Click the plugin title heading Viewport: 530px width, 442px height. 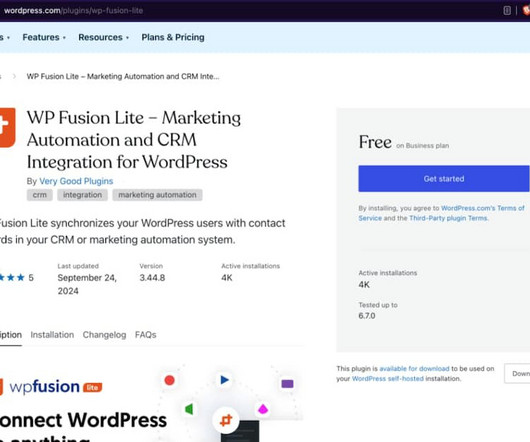click(x=134, y=140)
